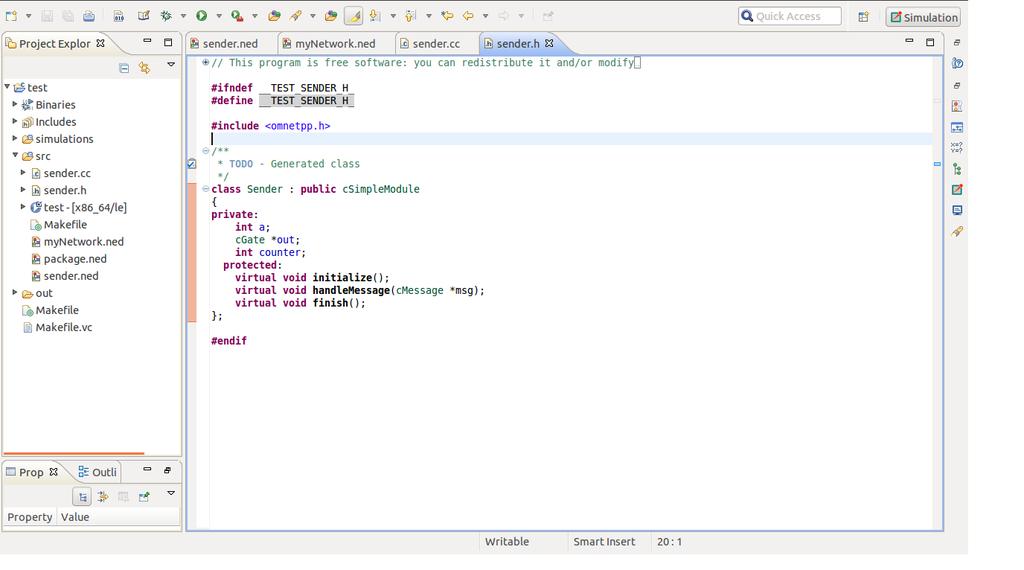Viewport: 1024px width, 570px height.
Task: Click the Open Type folder icon
Action: (274, 16)
